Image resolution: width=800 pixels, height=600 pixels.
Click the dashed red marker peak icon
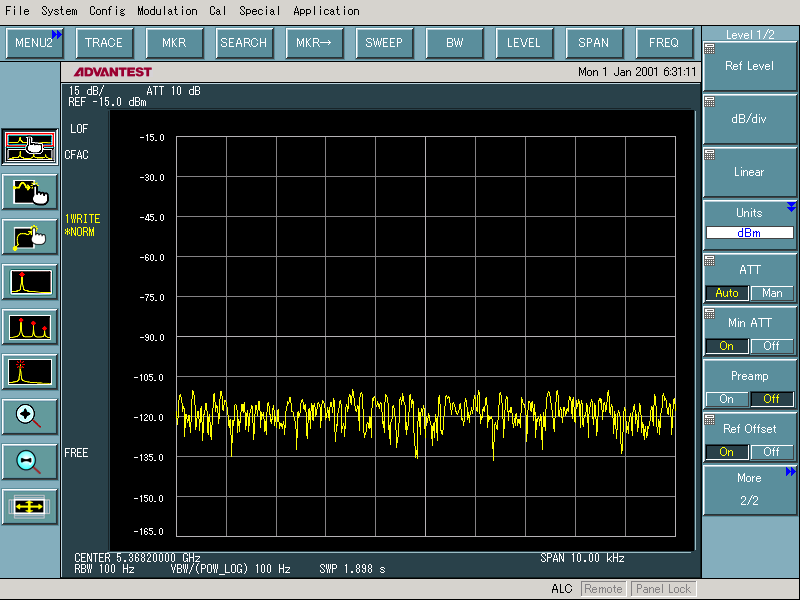click(29, 372)
